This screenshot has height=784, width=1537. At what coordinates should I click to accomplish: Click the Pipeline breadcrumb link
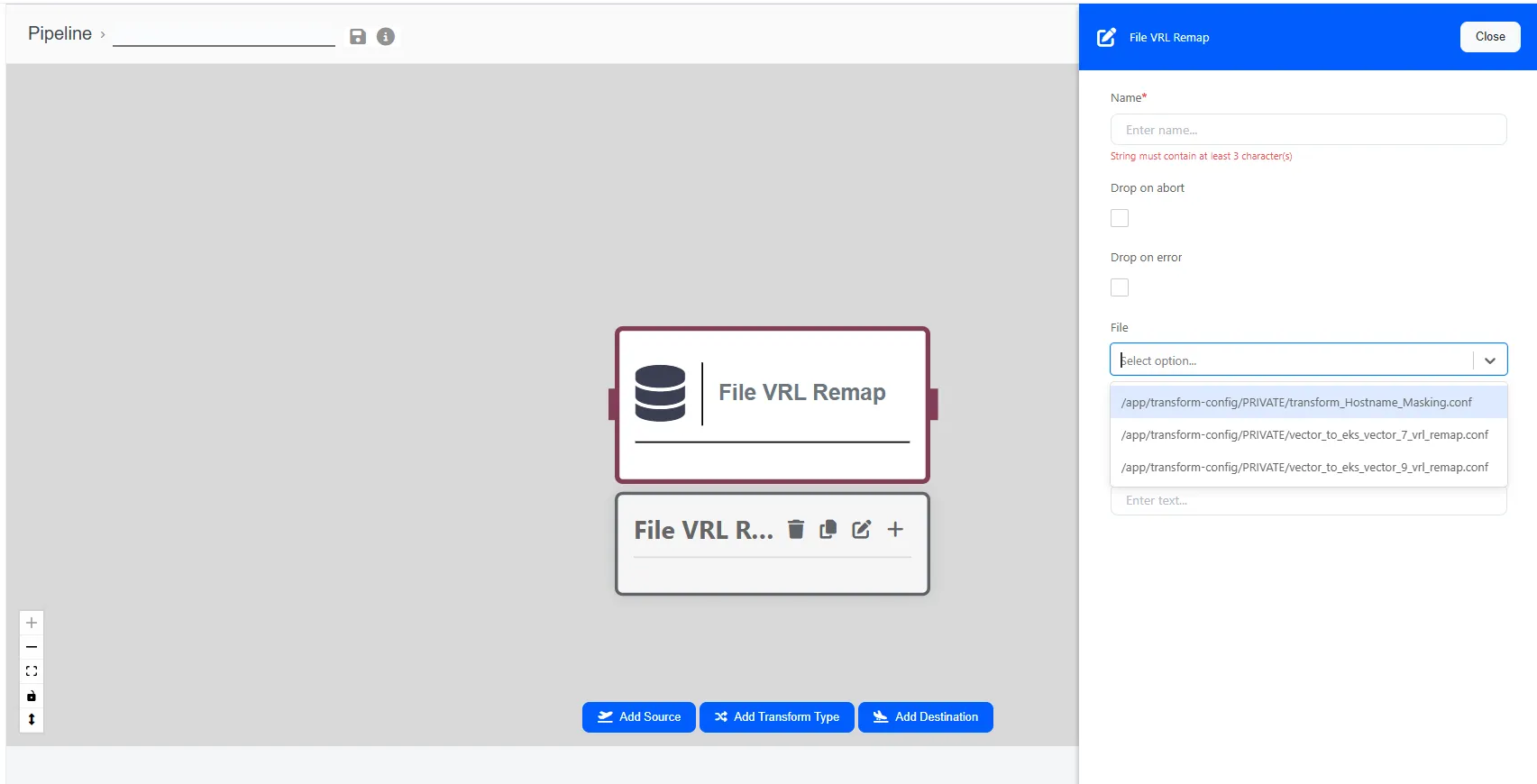59,33
